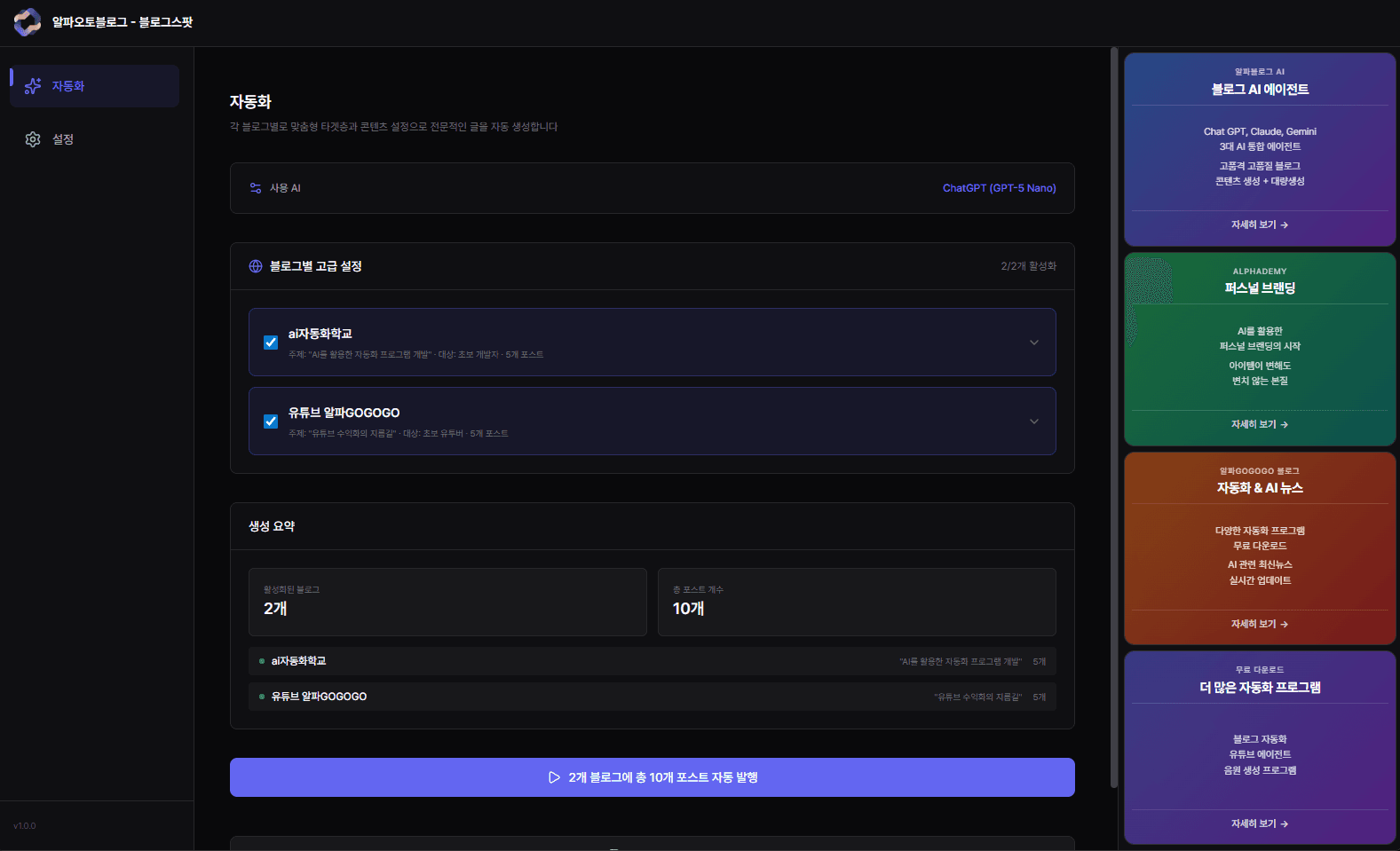The height and width of the screenshot is (851, 1400).
Task: Open 자세히 보기 in 더 많은 자동화 프로그램 card
Action: [1259, 824]
